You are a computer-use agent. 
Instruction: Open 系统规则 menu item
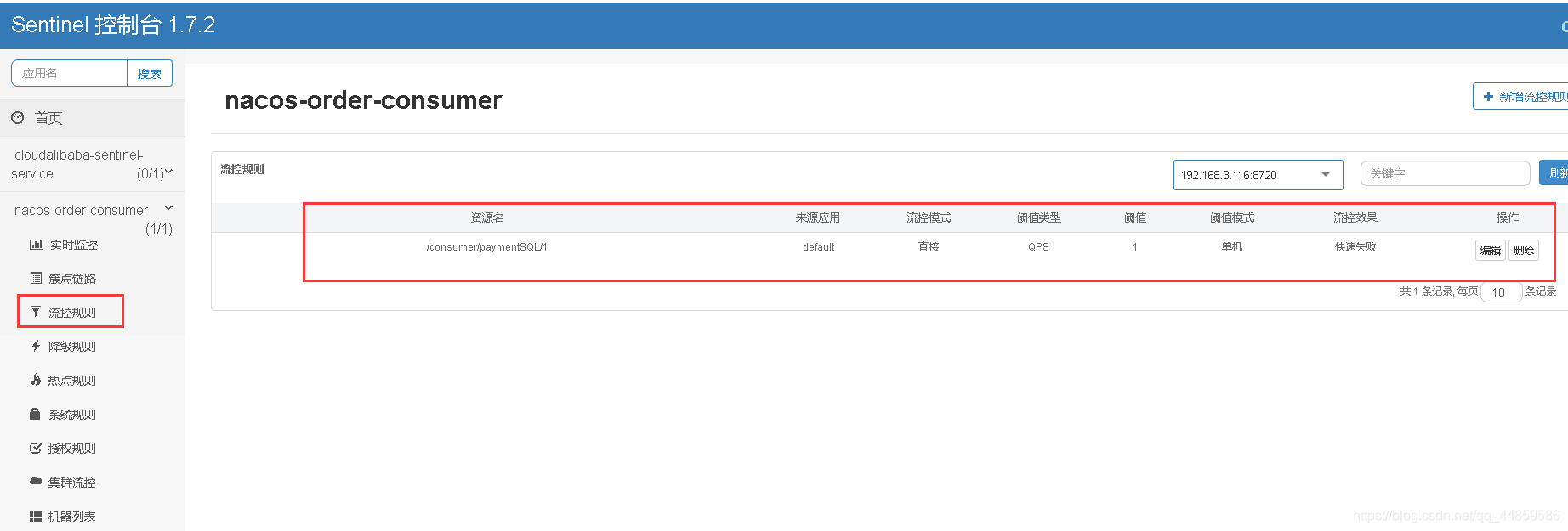coord(72,415)
